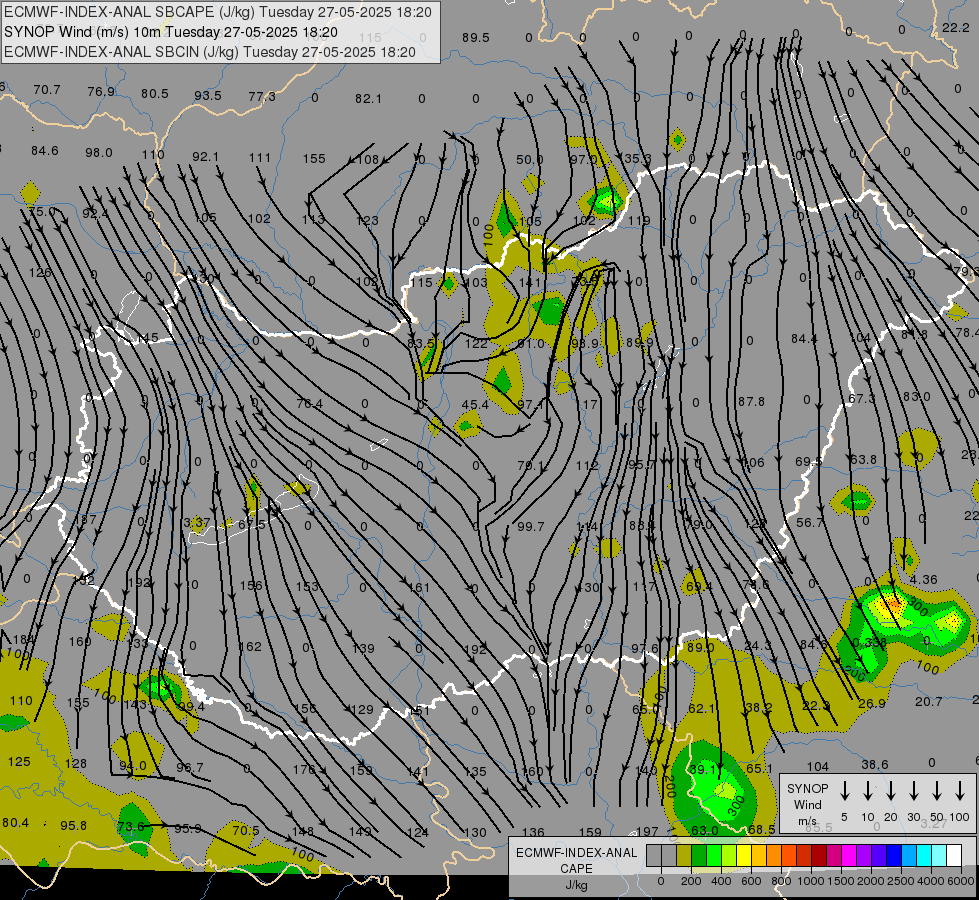Click the map value 4.36
Viewport: 979px width, 900px height.
pyautogui.click(x=923, y=580)
